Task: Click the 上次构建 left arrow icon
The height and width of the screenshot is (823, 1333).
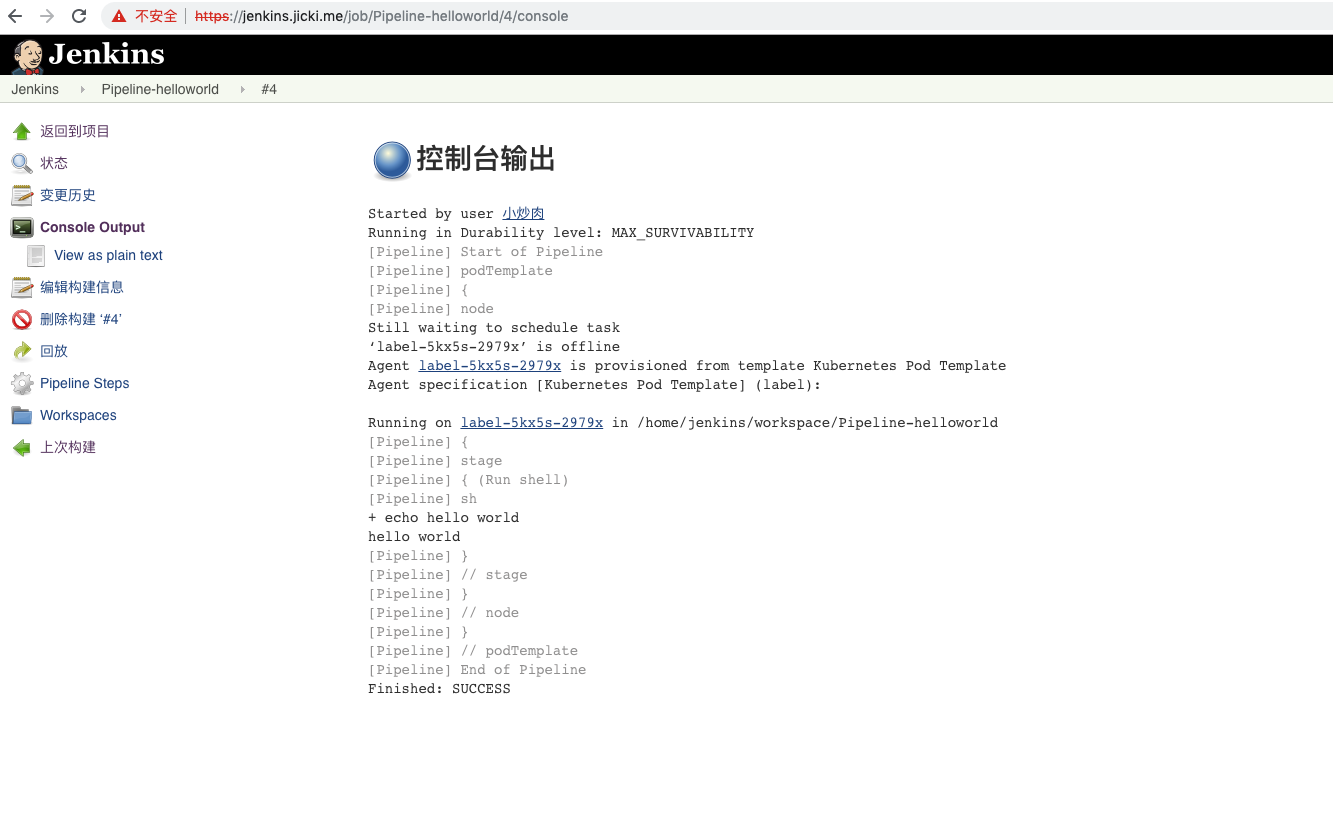Action: click(21, 447)
